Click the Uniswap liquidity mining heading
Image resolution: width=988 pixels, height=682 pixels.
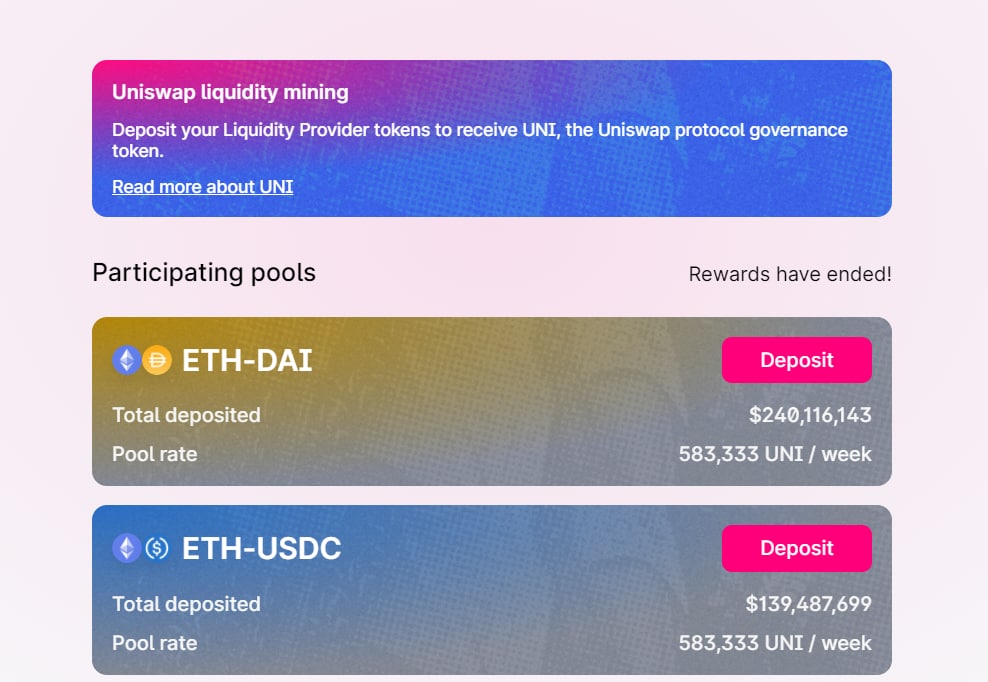pos(230,93)
